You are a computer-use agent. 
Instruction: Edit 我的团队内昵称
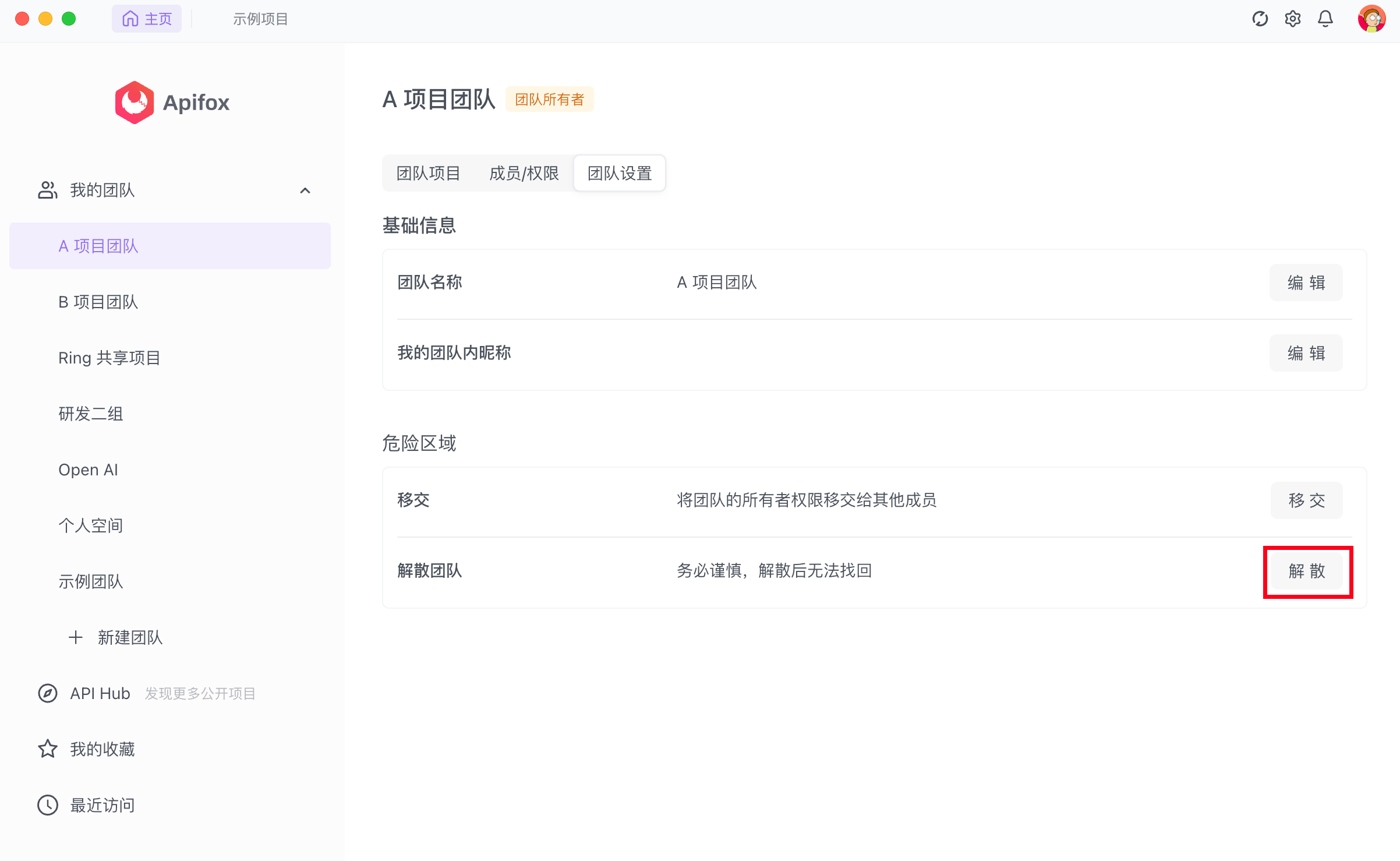tap(1306, 353)
